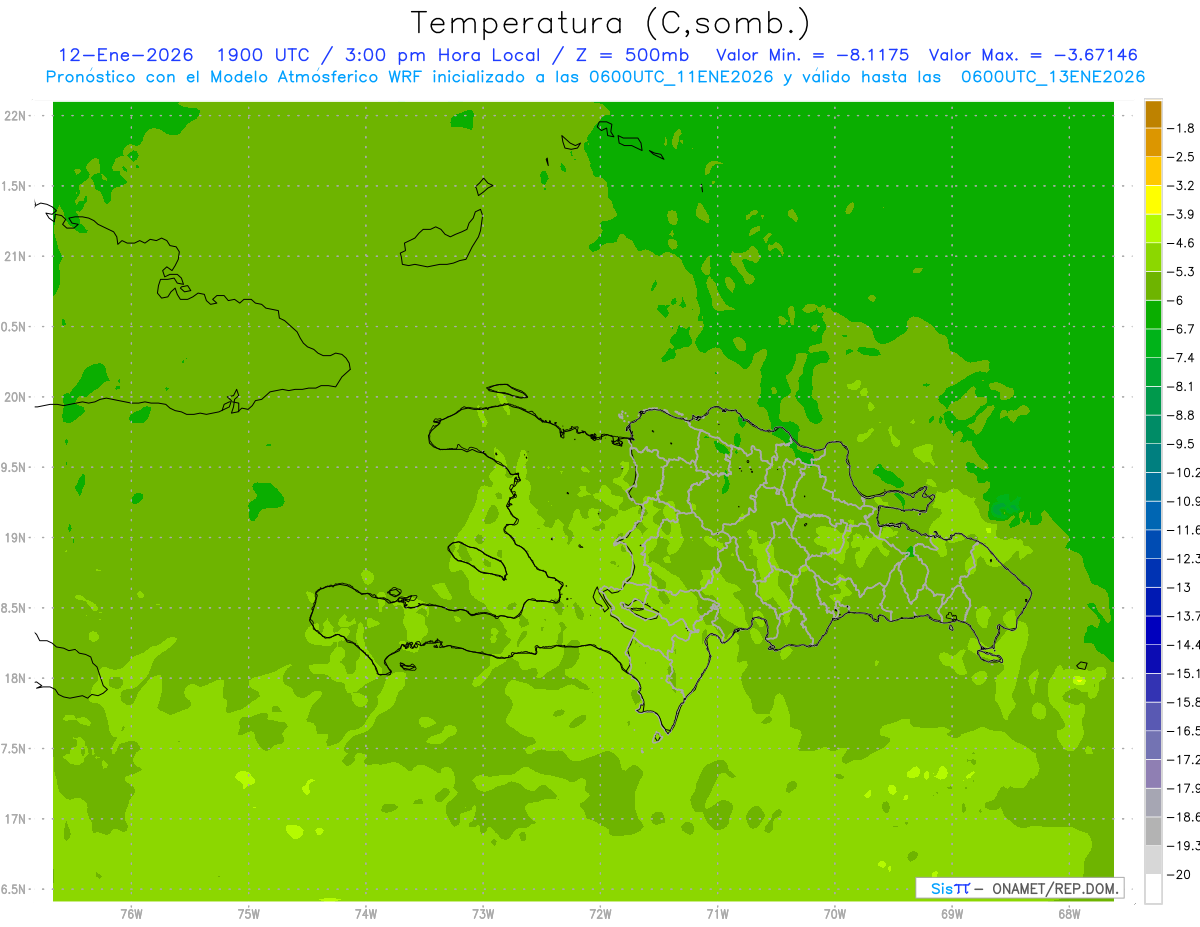The width and height of the screenshot is (1200, 927).
Task: Click the brown-orange swatch above the -1.8 label
Action: click(x=1153, y=114)
